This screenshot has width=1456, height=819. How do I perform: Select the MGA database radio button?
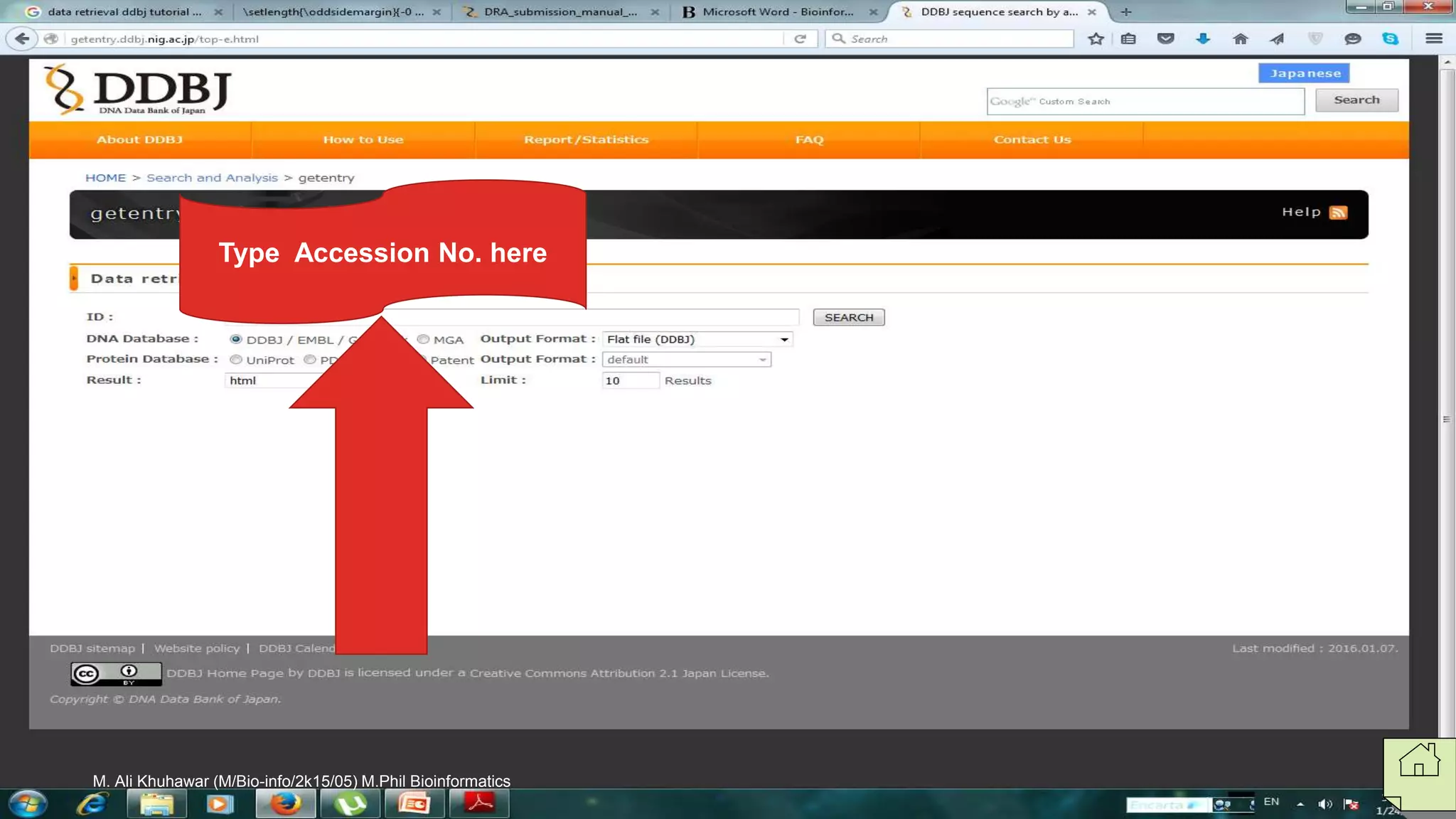point(424,340)
